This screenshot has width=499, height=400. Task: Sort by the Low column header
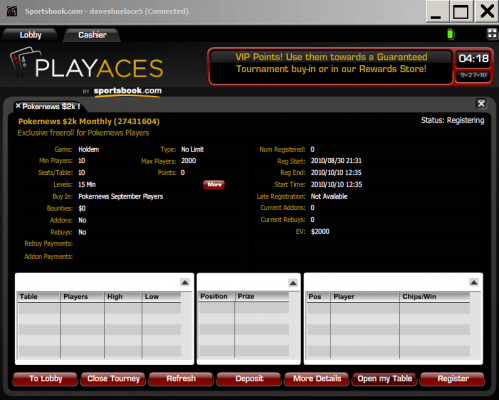pyautogui.click(x=162, y=297)
